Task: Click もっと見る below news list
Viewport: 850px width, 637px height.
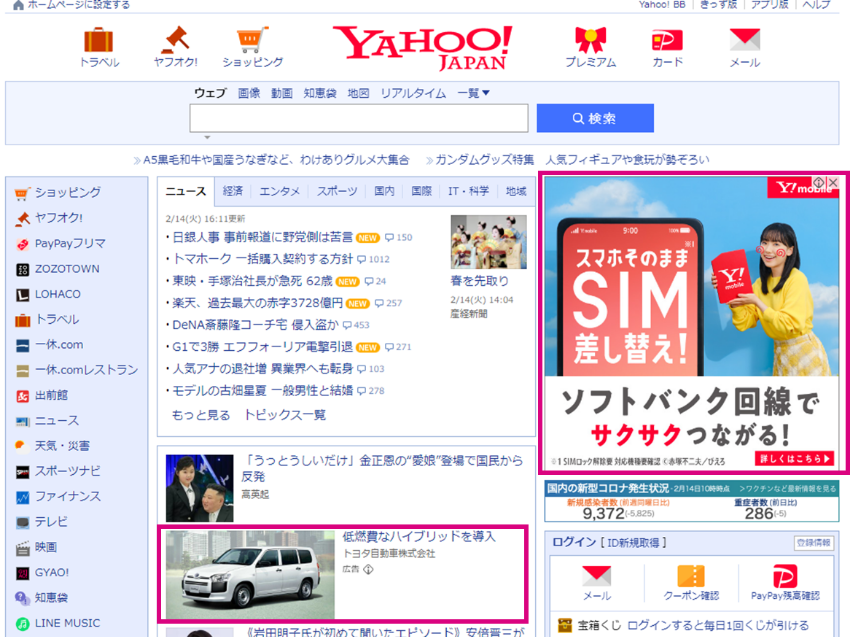Action: tap(201, 415)
